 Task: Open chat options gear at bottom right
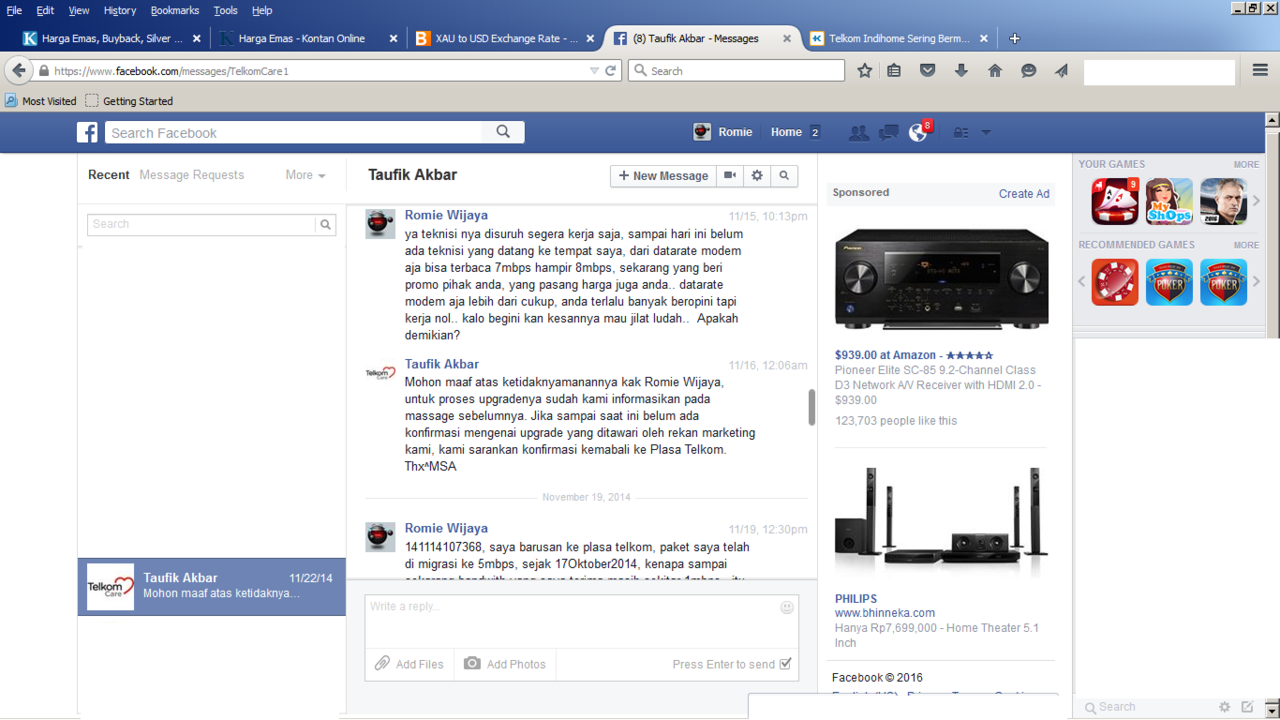pos(1225,707)
